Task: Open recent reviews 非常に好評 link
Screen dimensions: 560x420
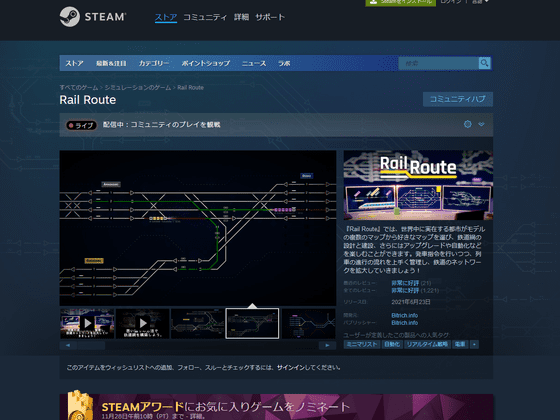Action: (405, 283)
